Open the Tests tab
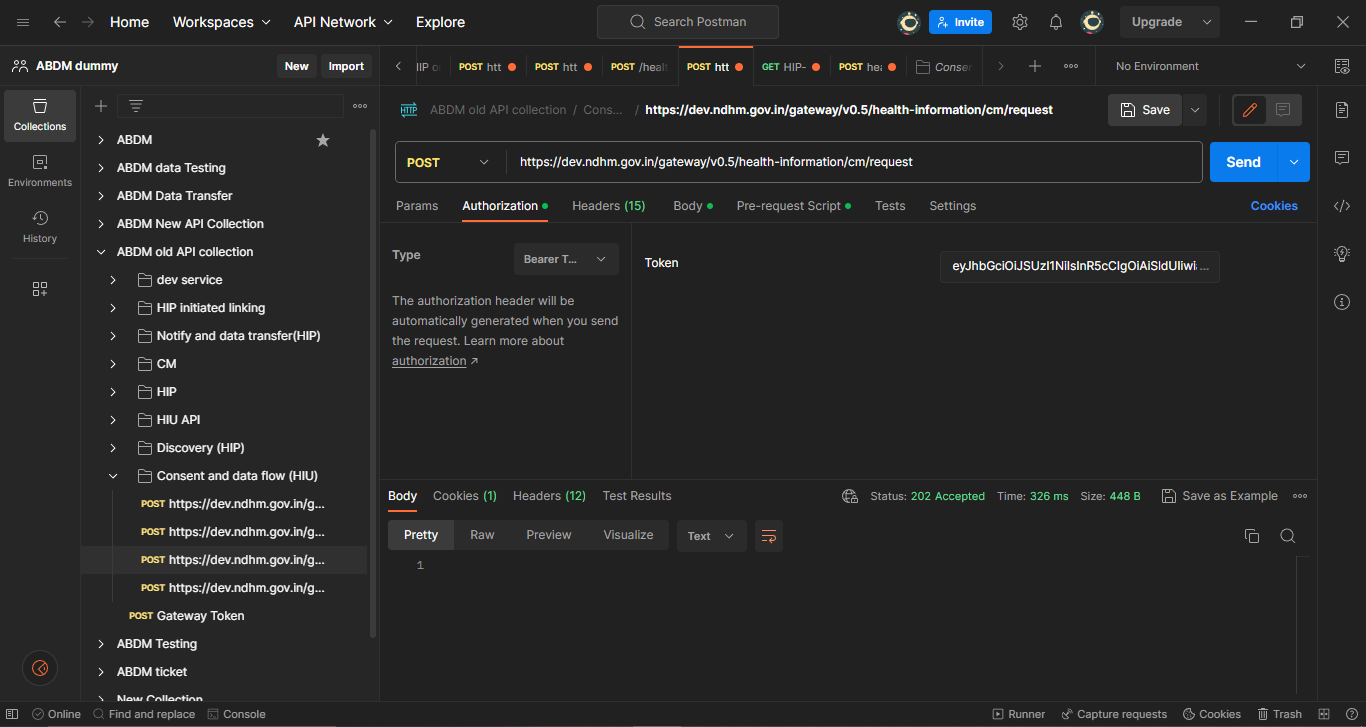 [890, 206]
